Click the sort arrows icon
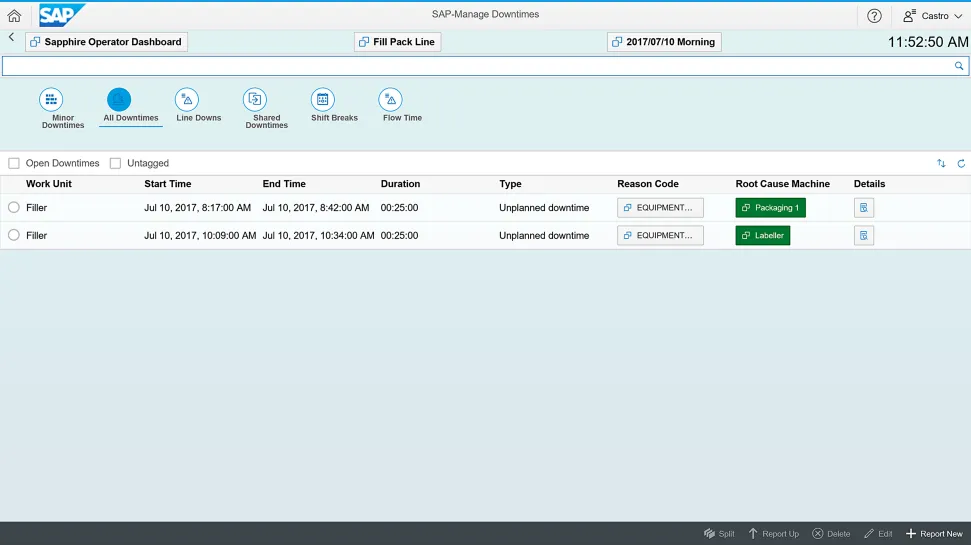This screenshot has width=971, height=545. click(941, 163)
